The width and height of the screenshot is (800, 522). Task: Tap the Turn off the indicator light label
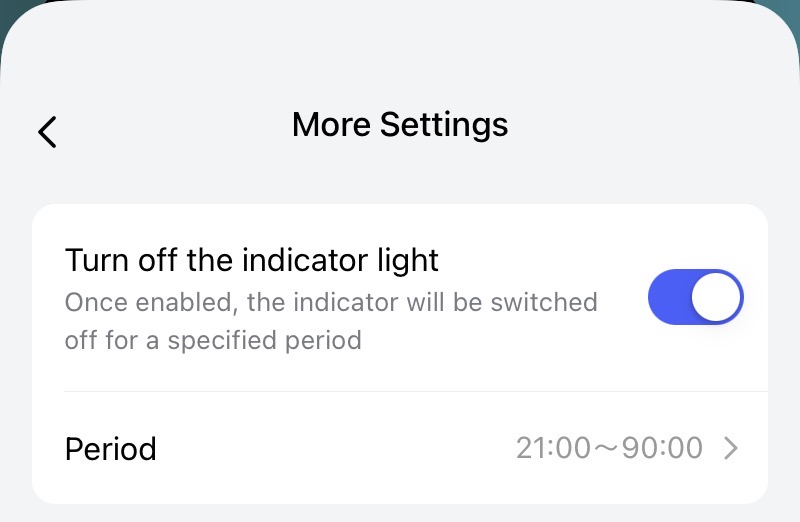(x=252, y=260)
